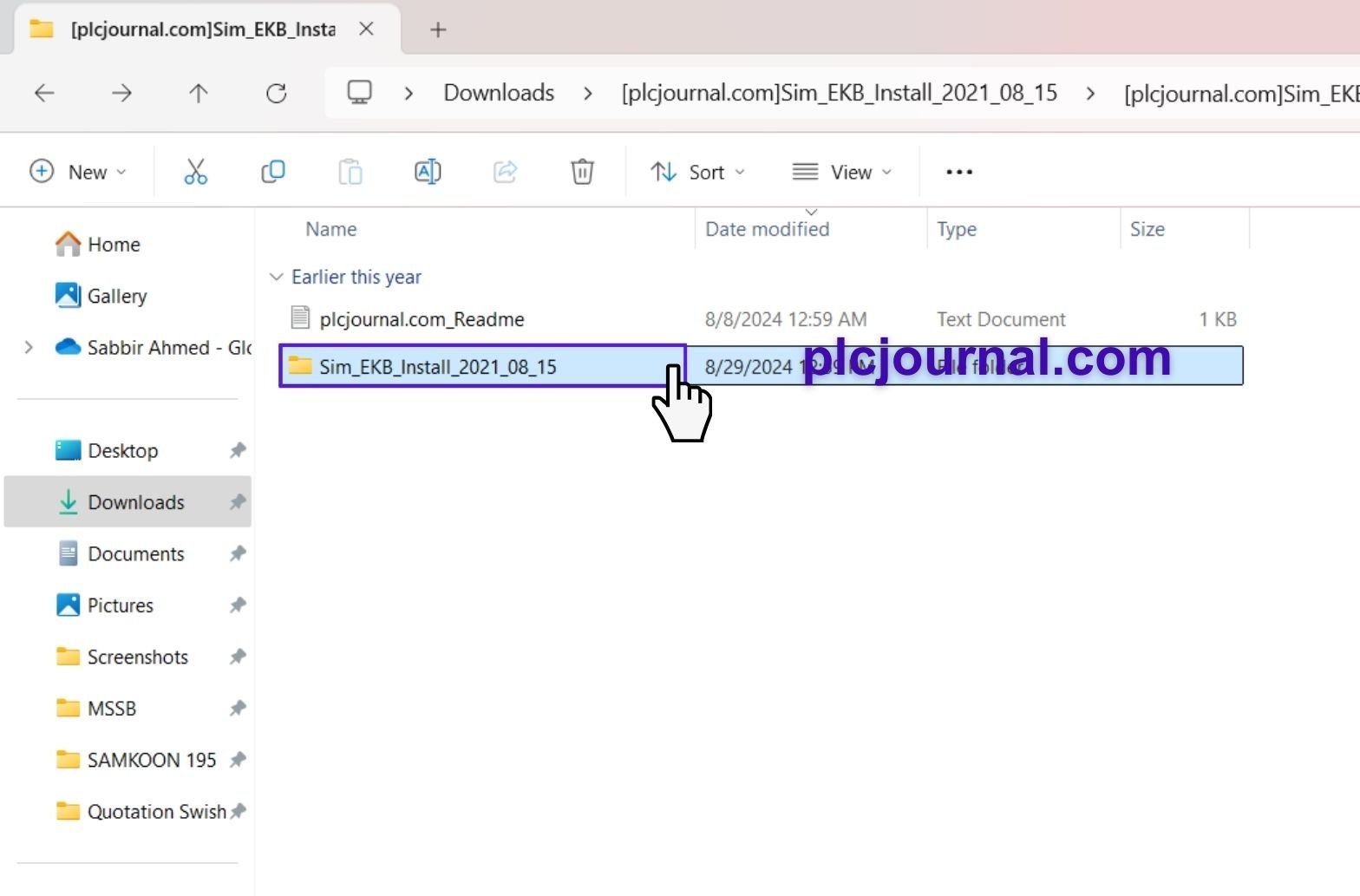Click the Text Document type cell
Screen dimensions: 1360x896
coord(1001,319)
